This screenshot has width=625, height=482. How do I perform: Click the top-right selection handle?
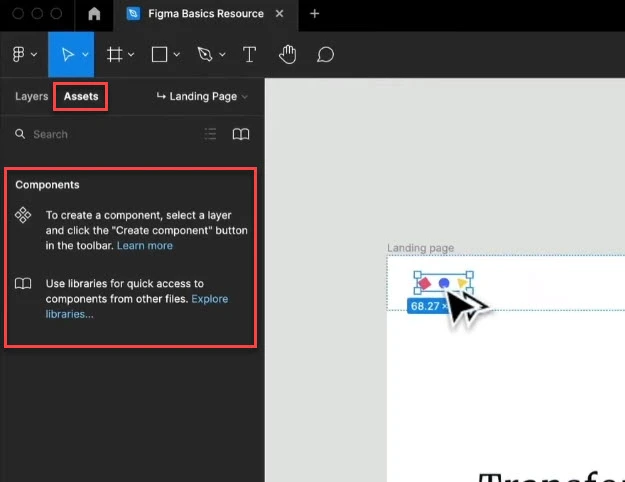click(x=470, y=275)
